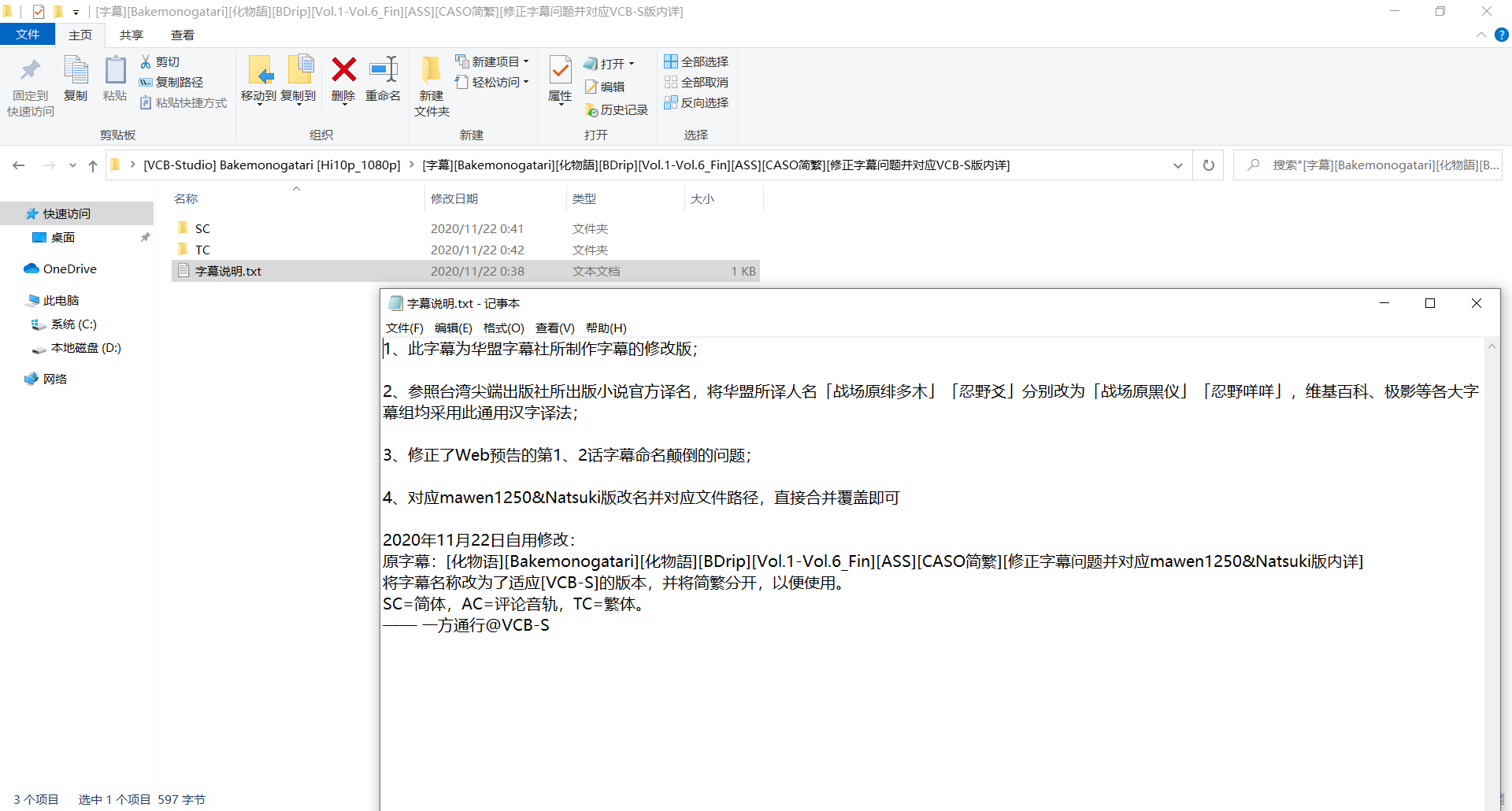1512x811 pixels.
Task: Open the Copy to (复制到) menu
Action: (298, 80)
